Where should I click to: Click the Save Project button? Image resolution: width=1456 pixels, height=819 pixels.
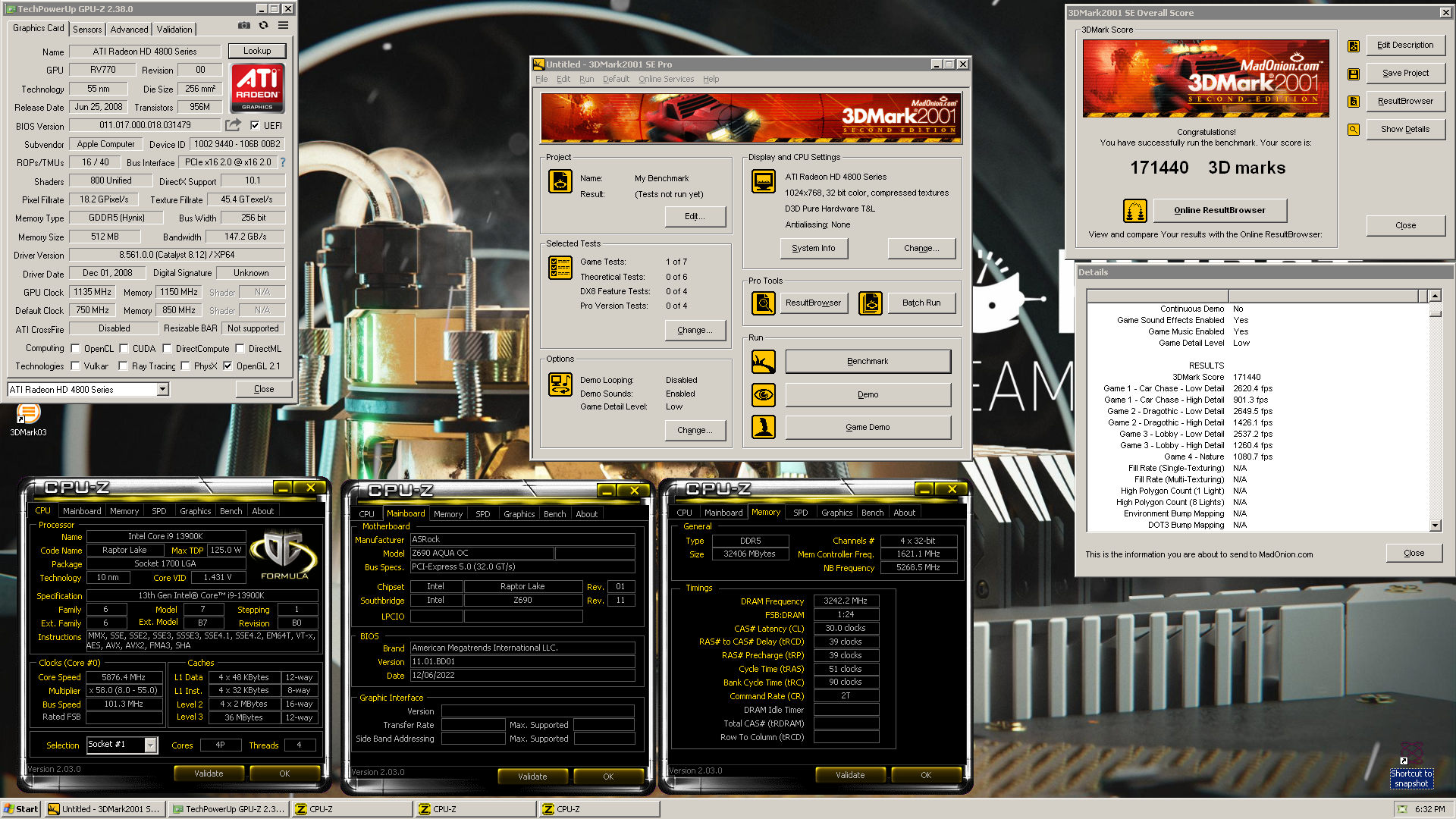(x=1405, y=74)
